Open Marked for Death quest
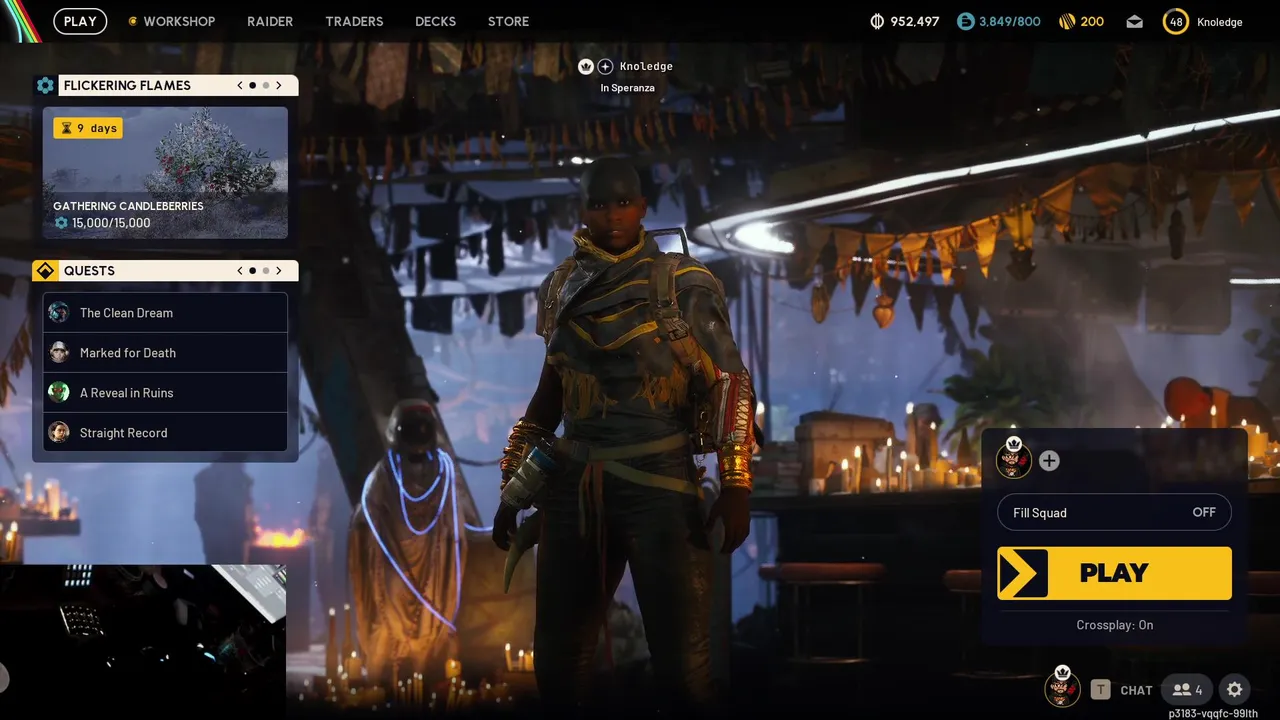This screenshot has height=720, width=1280. pyautogui.click(x=165, y=352)
